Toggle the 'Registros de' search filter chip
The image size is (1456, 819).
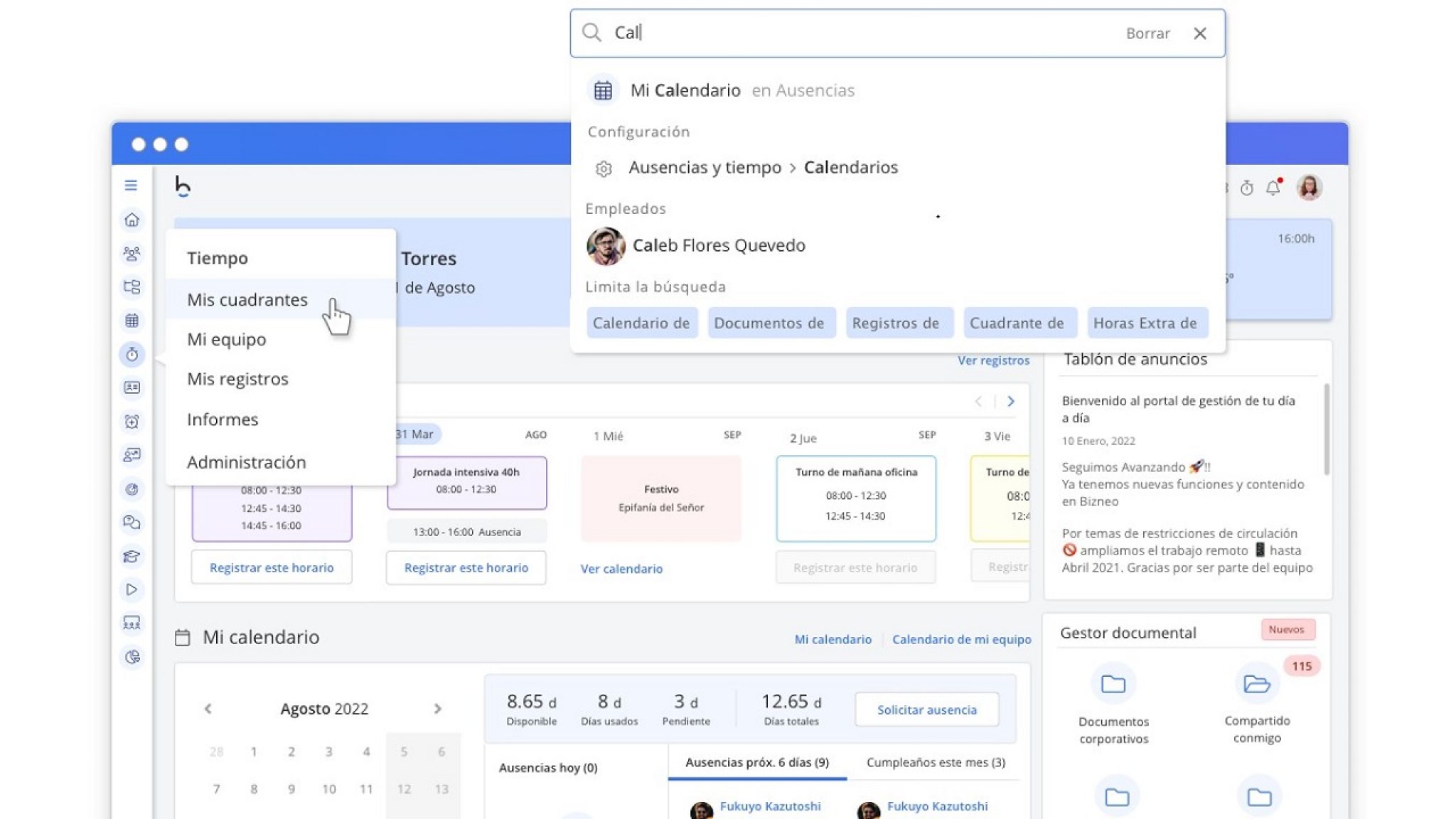tap(899, 322)
